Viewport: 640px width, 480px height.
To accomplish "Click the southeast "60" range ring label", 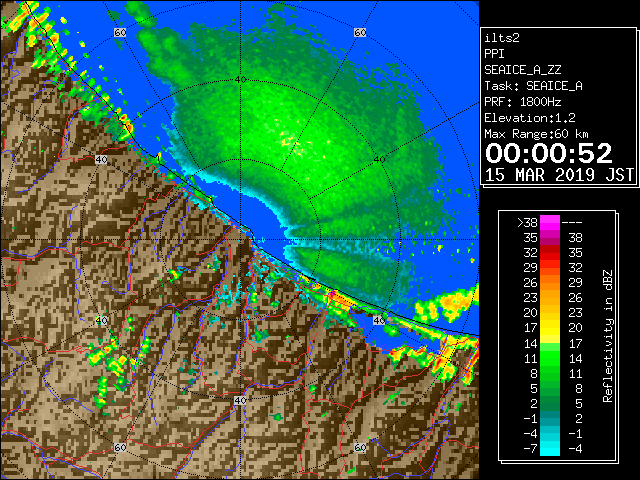I will [360, 447].
